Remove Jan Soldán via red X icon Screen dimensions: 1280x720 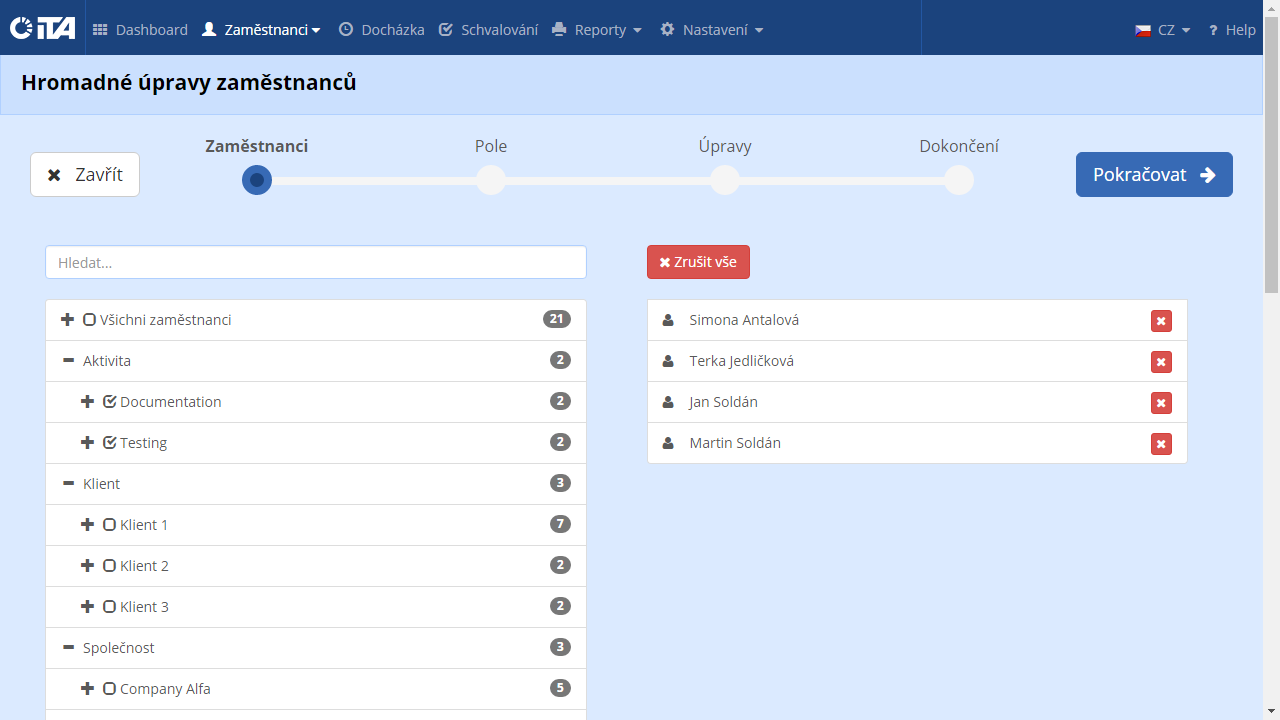pyautogui.click(x=1161, y=403)
